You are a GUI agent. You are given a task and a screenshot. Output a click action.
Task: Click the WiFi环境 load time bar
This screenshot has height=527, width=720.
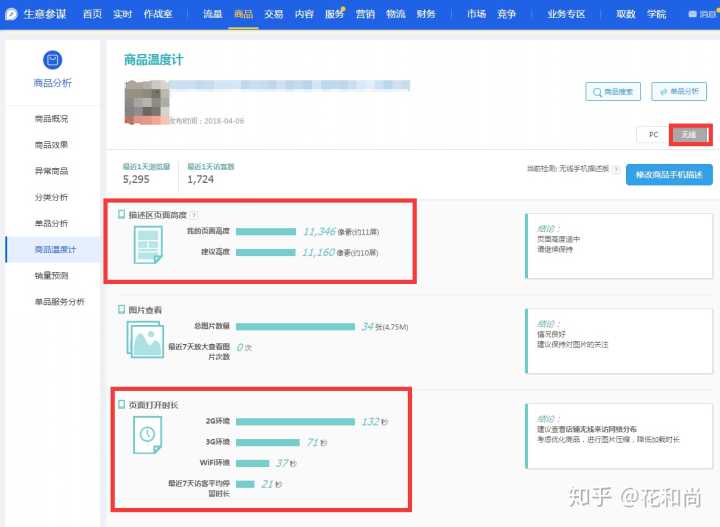[x=253, y=463]
